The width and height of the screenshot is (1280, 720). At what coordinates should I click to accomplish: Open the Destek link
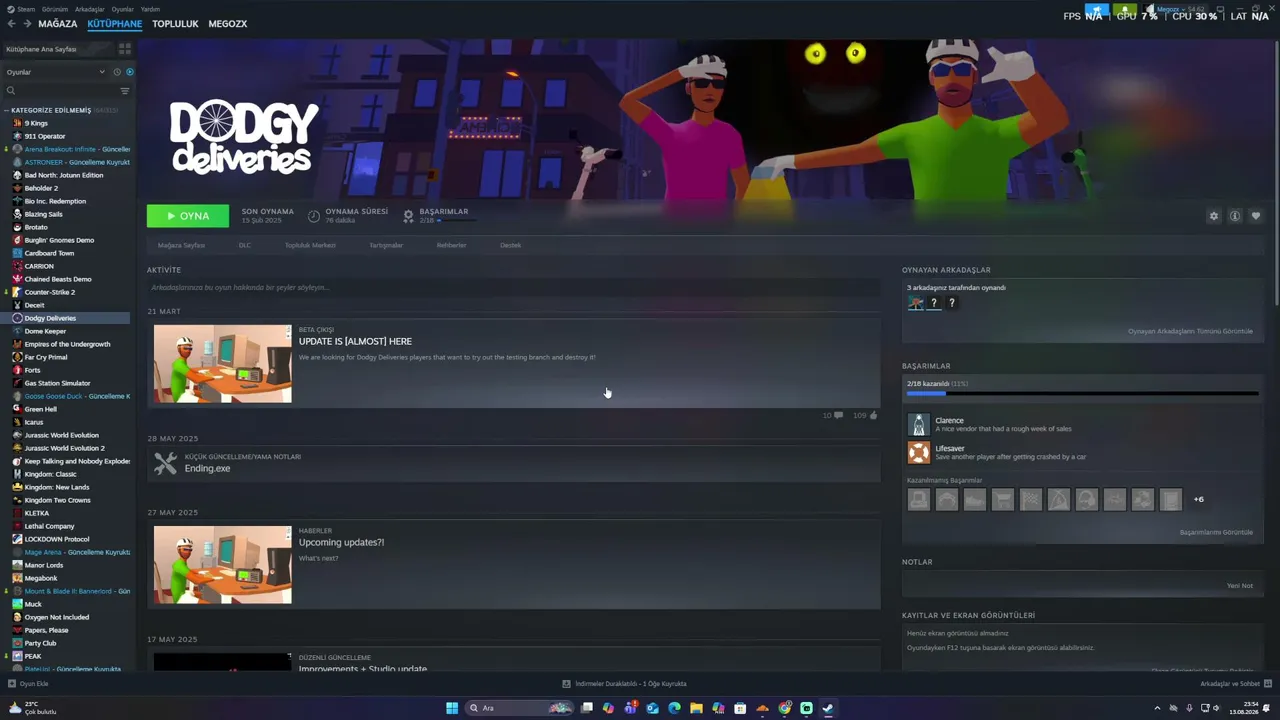click(511, 245)
